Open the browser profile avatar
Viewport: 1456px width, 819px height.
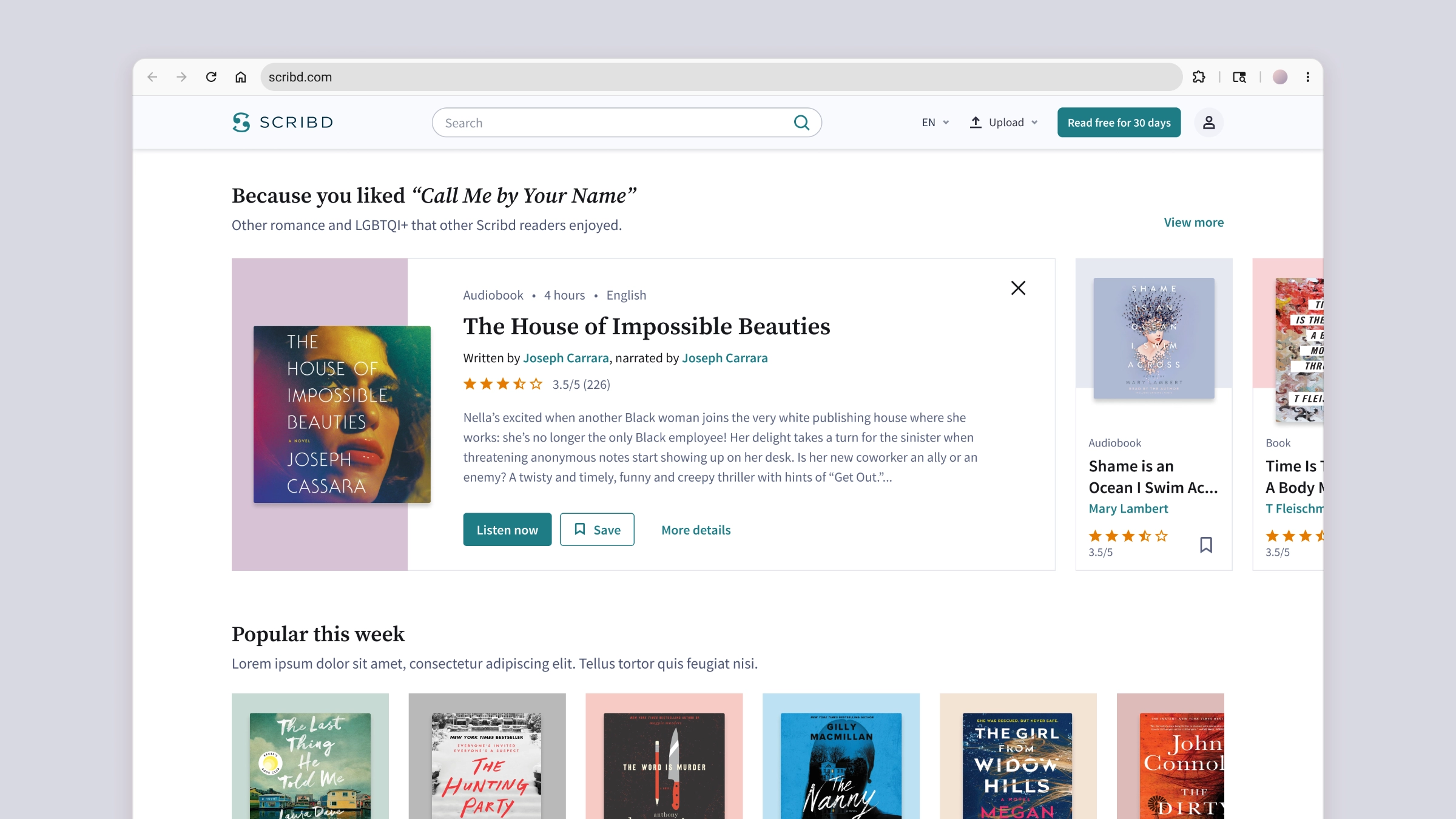[x=1280, y=77]
